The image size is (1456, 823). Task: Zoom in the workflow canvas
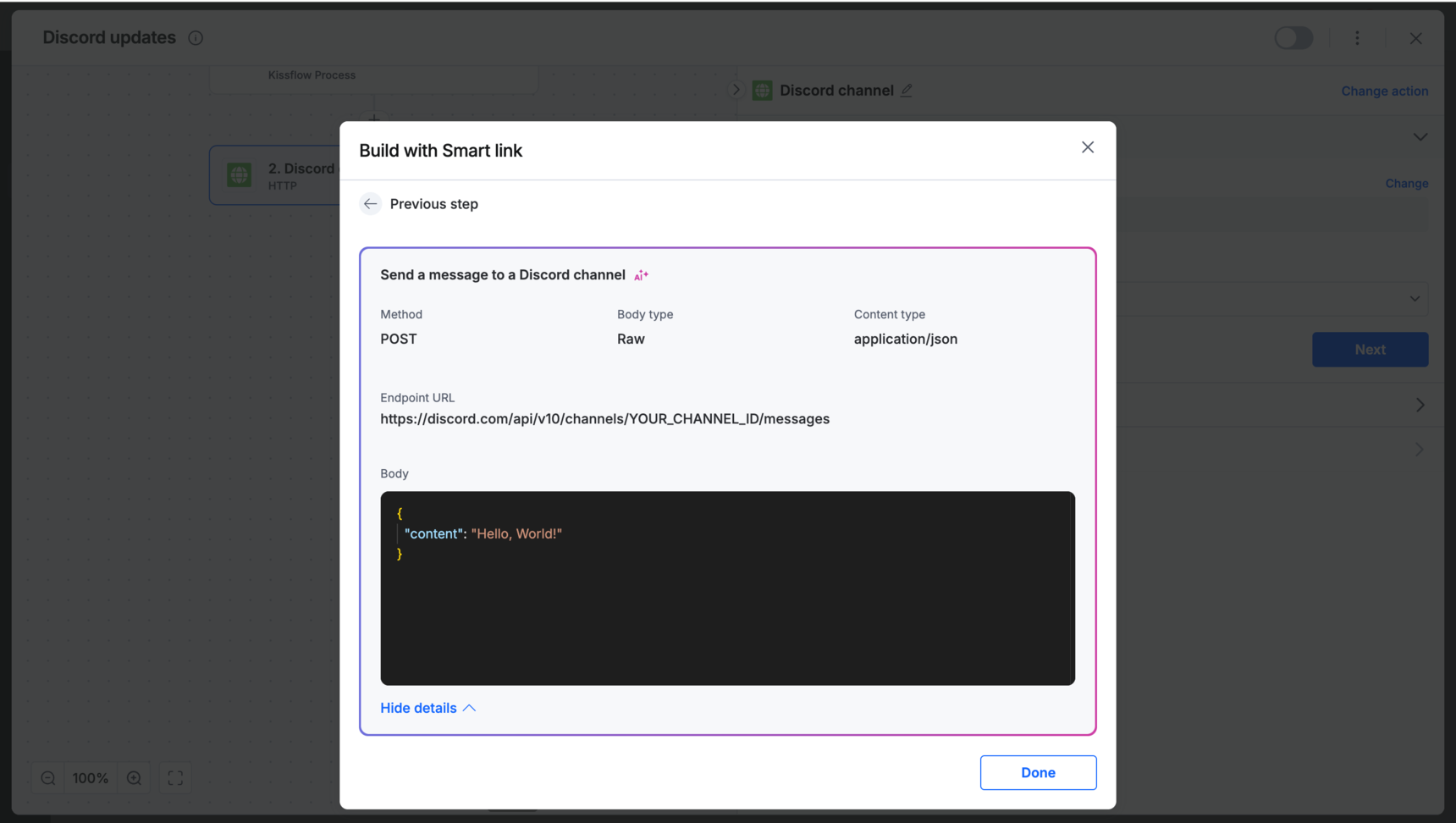point(134,778)
